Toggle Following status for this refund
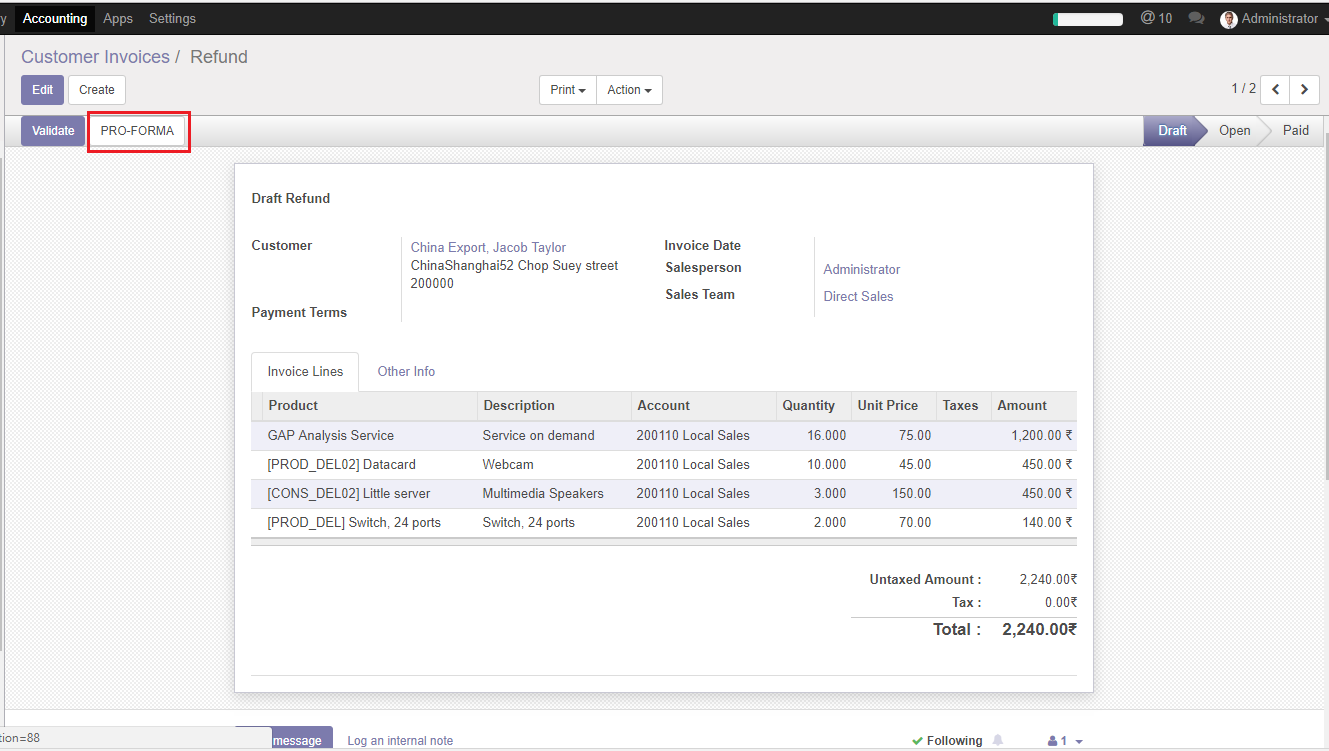 click(946, 740)
